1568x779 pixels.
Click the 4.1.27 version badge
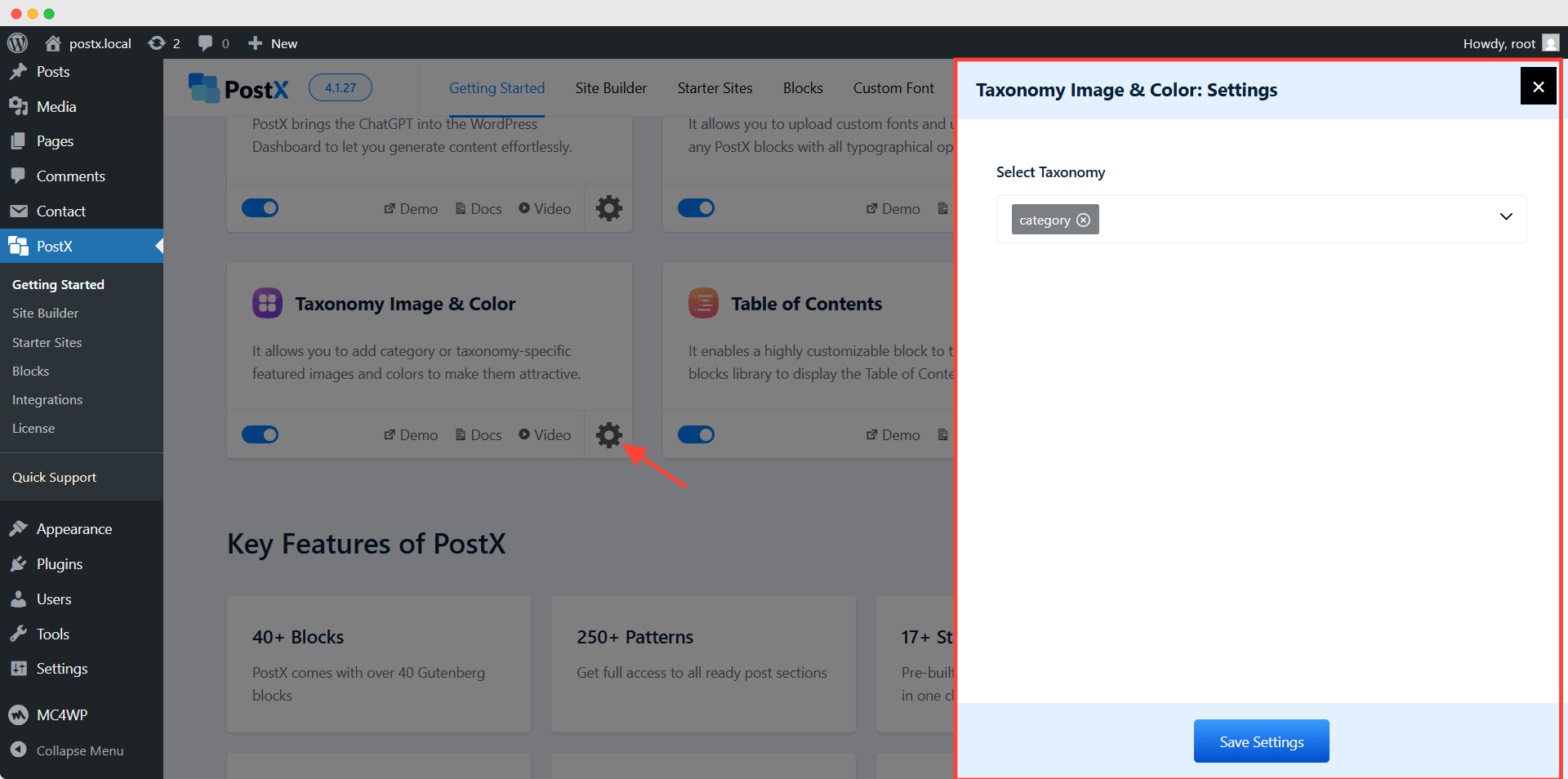coord(341,87)
